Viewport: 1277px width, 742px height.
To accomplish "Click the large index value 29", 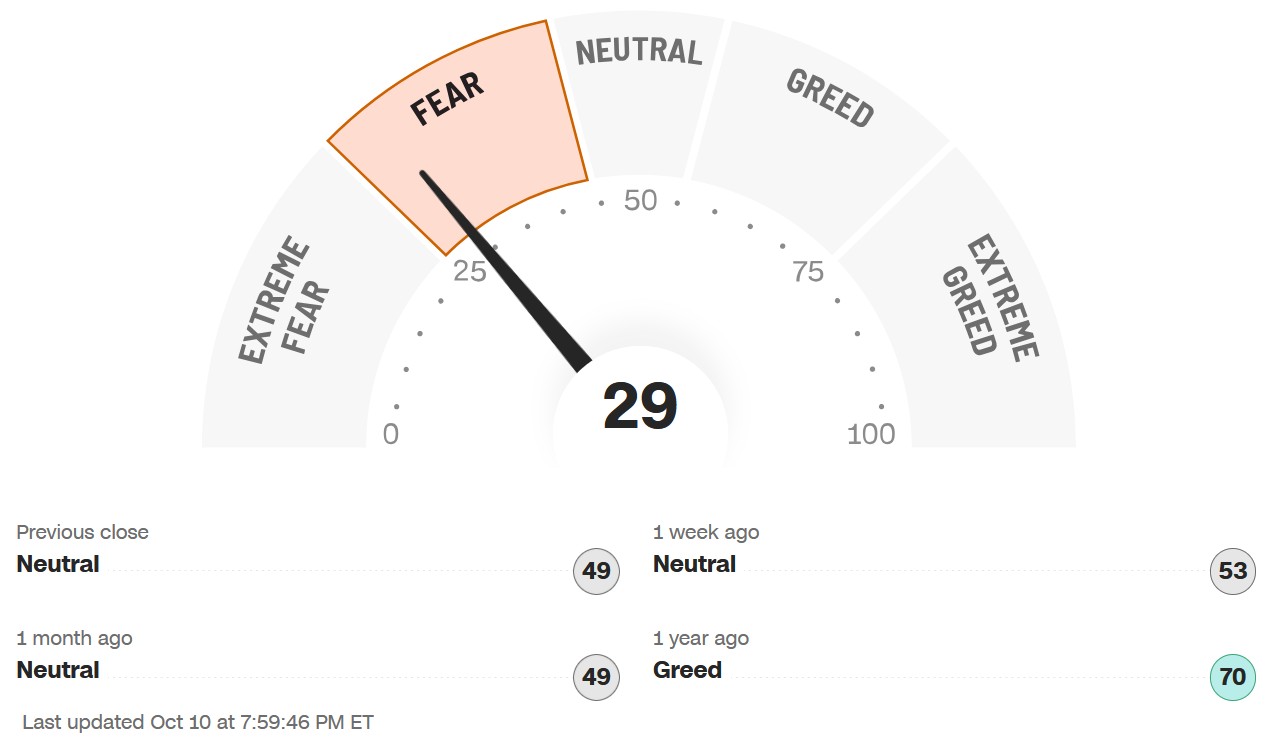I will coord(640,407).
